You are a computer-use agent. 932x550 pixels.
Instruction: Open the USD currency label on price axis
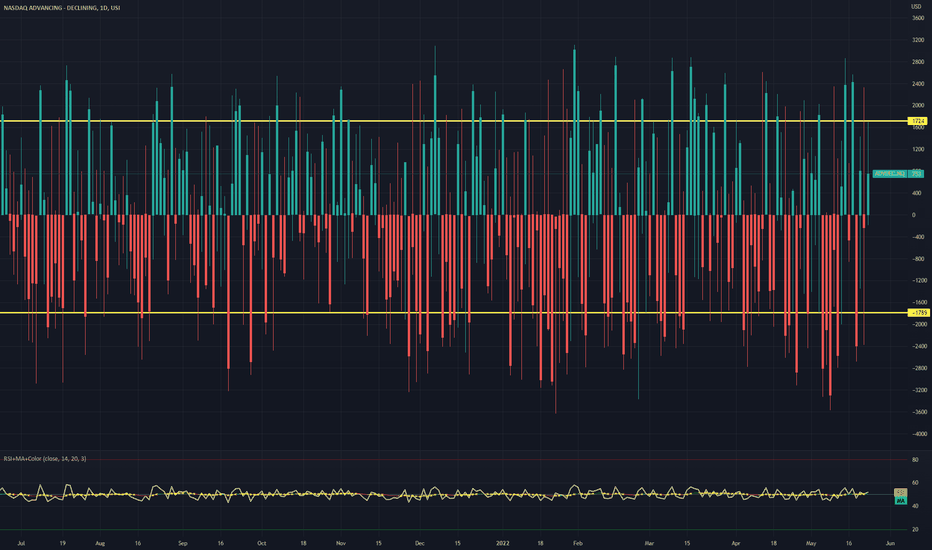coord(916,7)
